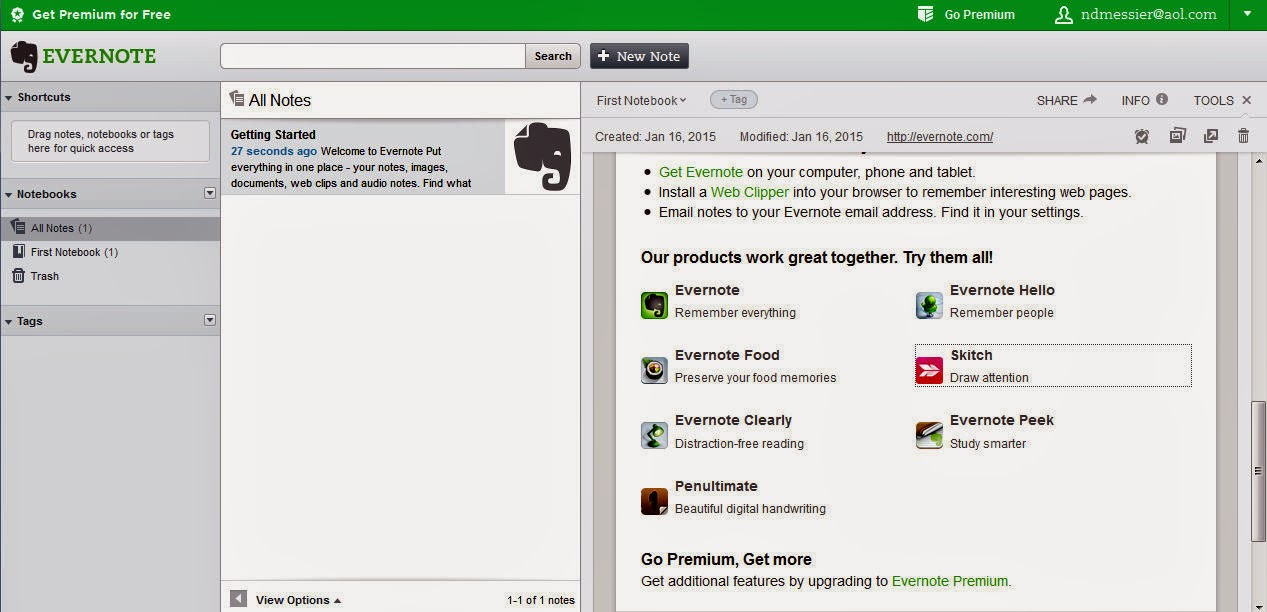Click the 1-1 of 1 notes counter
This screenshot has width=1267, height=612.
(x=541, y=600)
